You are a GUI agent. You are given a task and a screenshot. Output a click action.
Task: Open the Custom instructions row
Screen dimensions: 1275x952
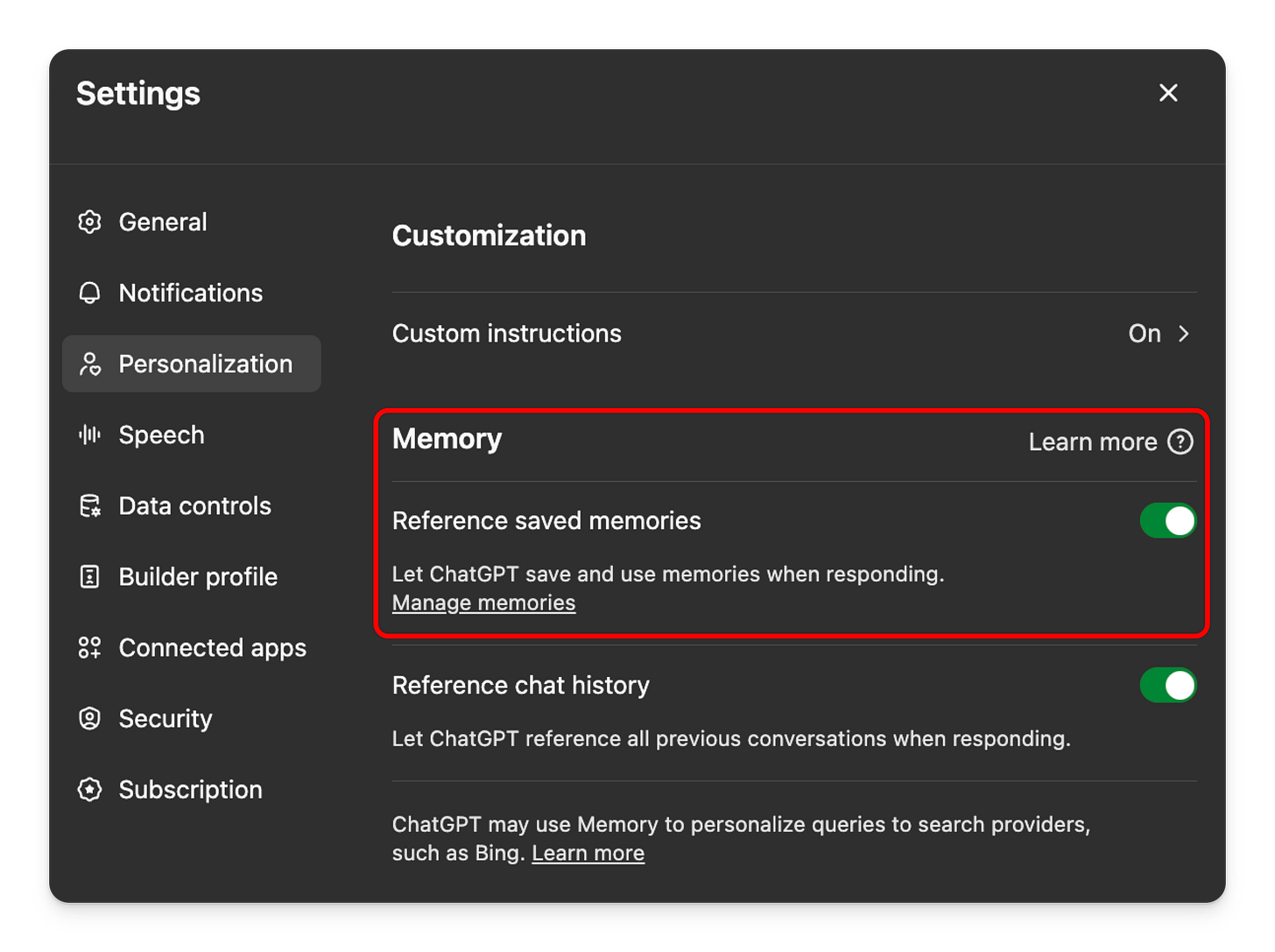click(x=794, y=334)
